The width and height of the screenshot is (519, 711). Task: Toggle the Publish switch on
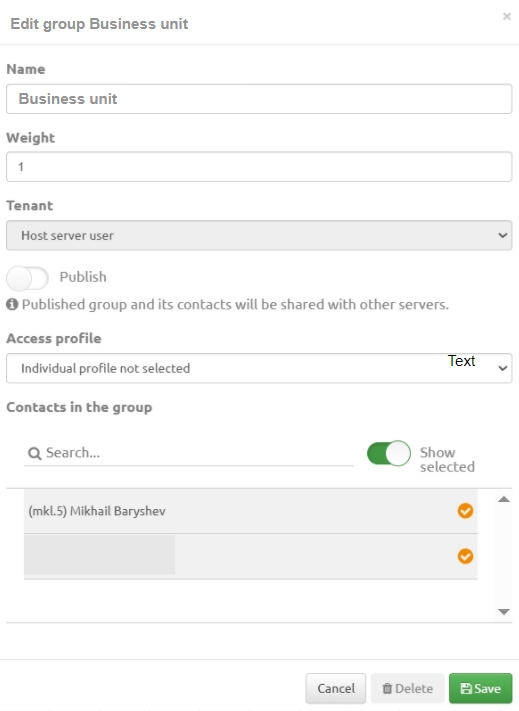27,278
